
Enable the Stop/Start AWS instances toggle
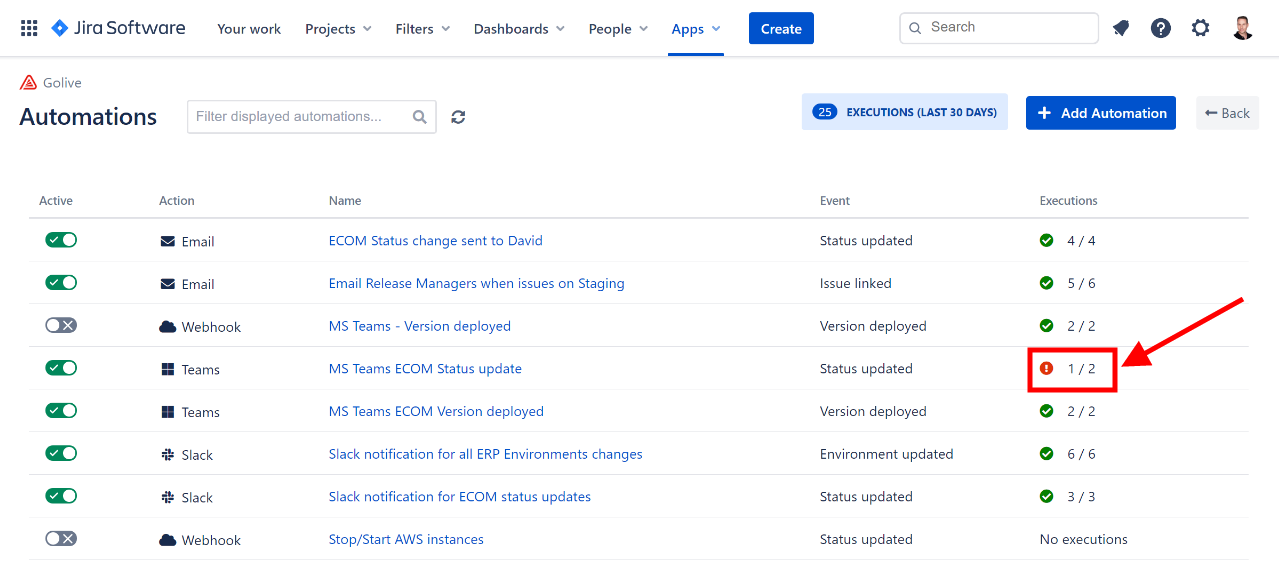click(61, 539)
